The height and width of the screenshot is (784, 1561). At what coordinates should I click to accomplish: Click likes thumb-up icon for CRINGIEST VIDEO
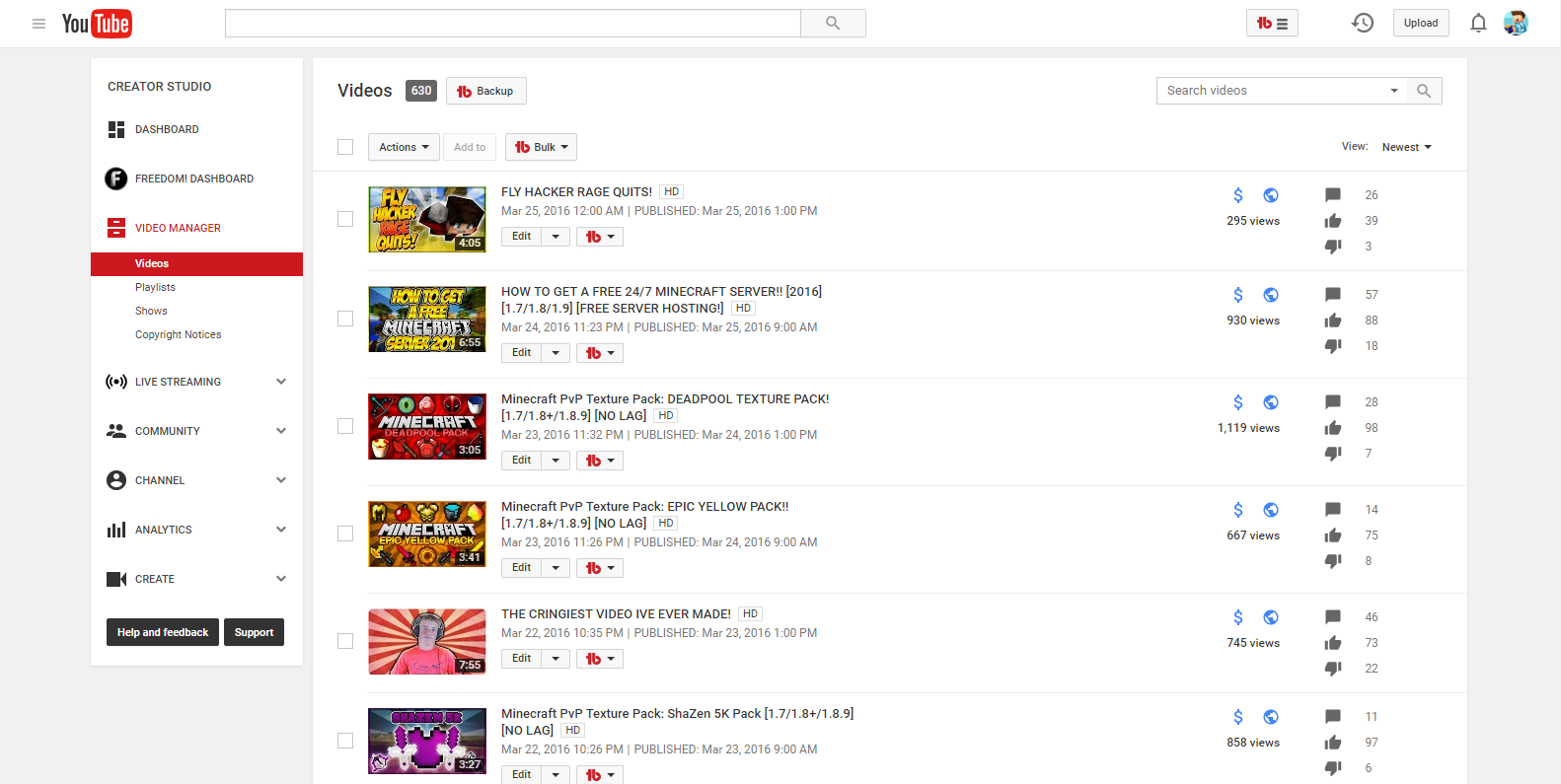coord(1333,643)
